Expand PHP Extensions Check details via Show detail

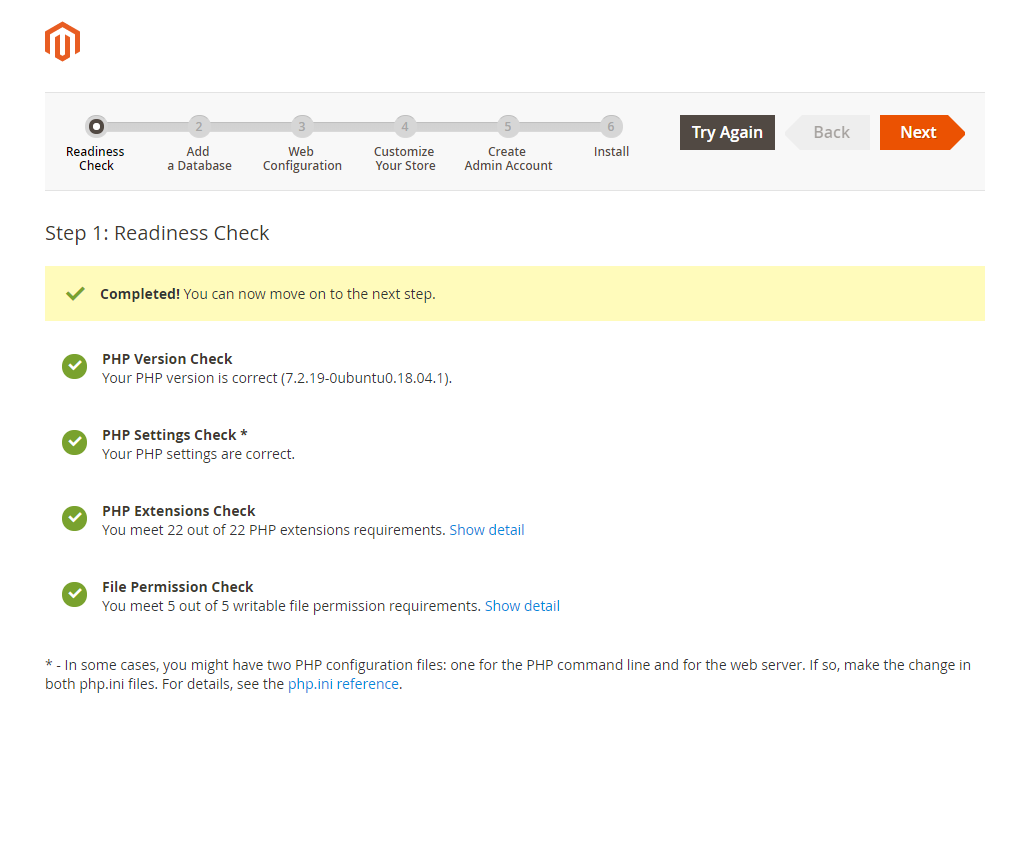[x=487, y=529]
